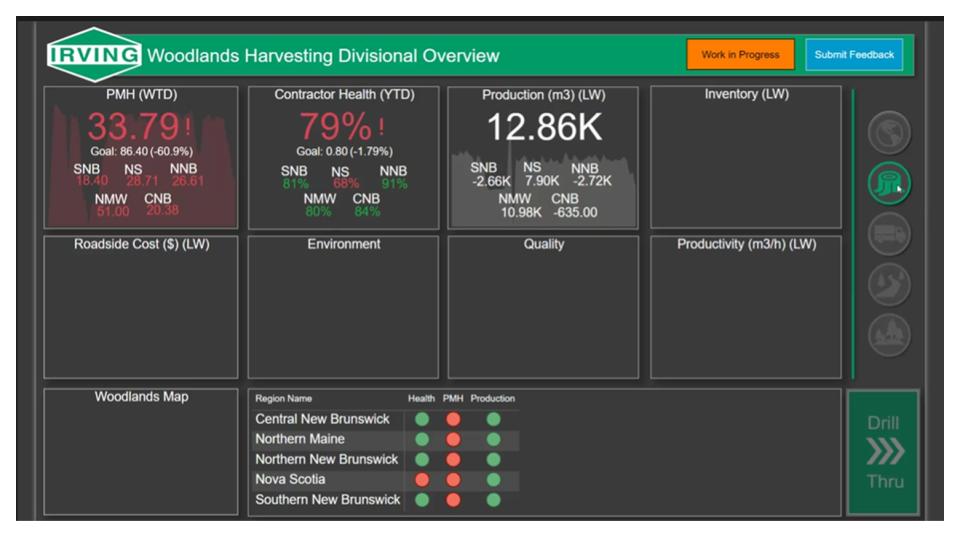Click the Work in Progress button

pyautogui.click(x=740, y=54)
